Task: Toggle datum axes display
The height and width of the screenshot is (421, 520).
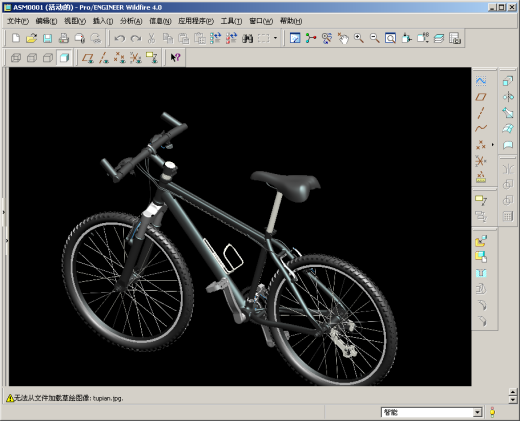Action: click(104, 58)
